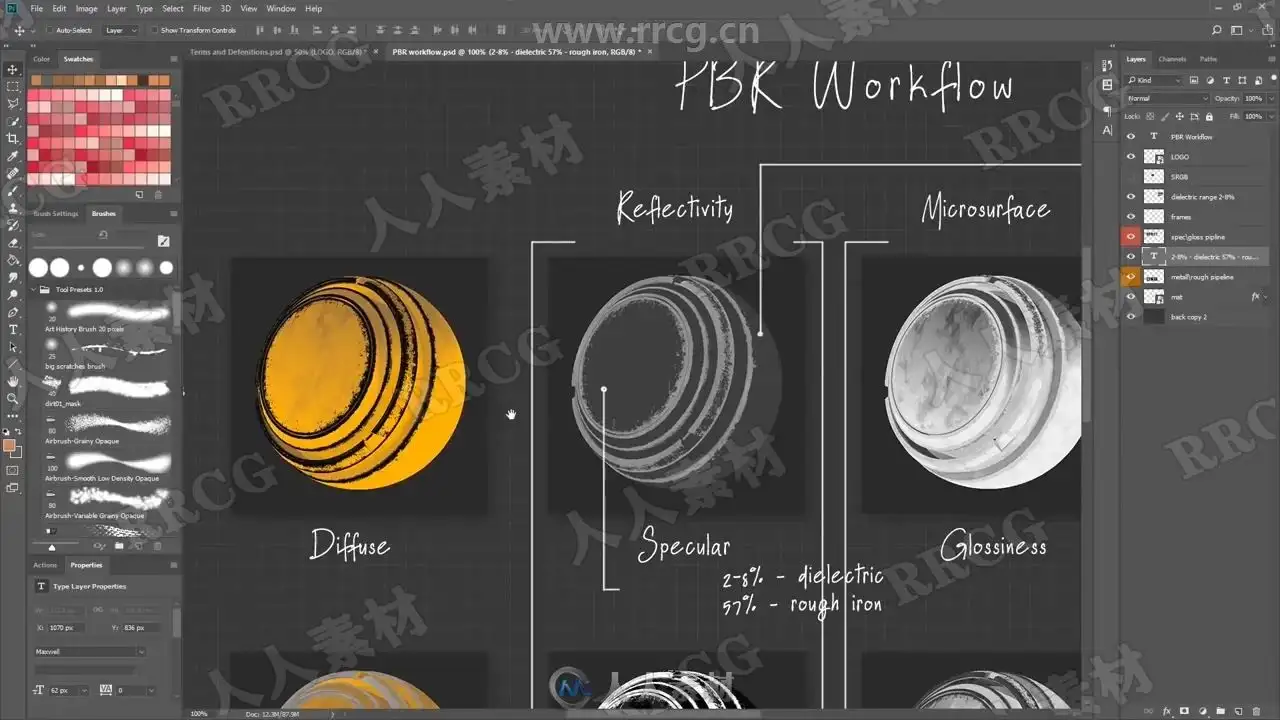
Task: Add layer style fx at panel bottom
Action: pos(1167,711)
